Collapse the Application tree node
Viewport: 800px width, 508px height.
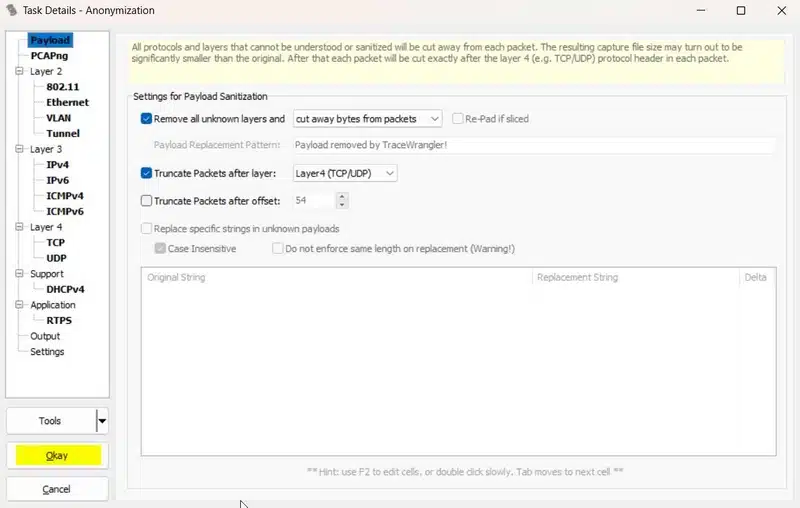[x=19, y=304]
